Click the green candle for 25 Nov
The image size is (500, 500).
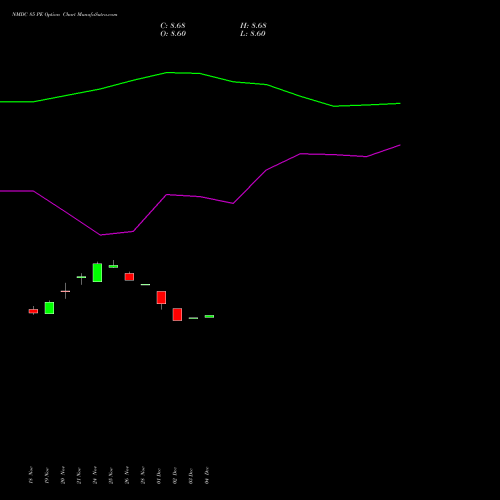113,266
